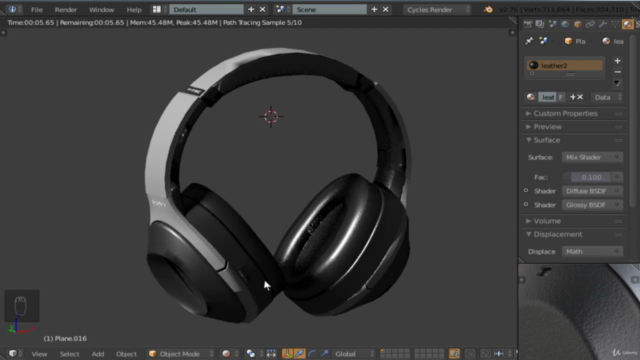Open the Window menu

click(102, 9)
